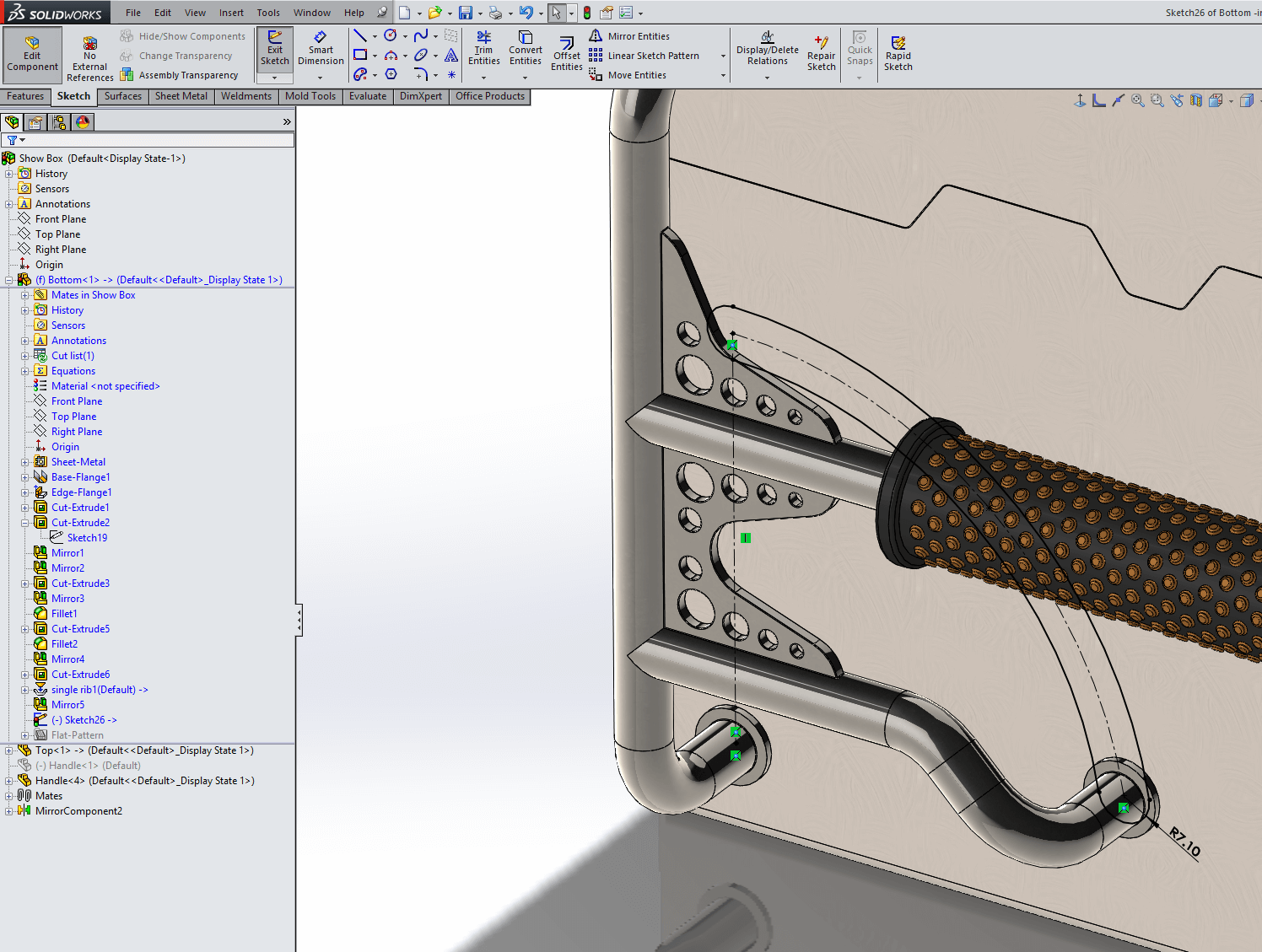Open the Offset Entities tool
The image size is (1262, 952).
[x=566, y=51]
